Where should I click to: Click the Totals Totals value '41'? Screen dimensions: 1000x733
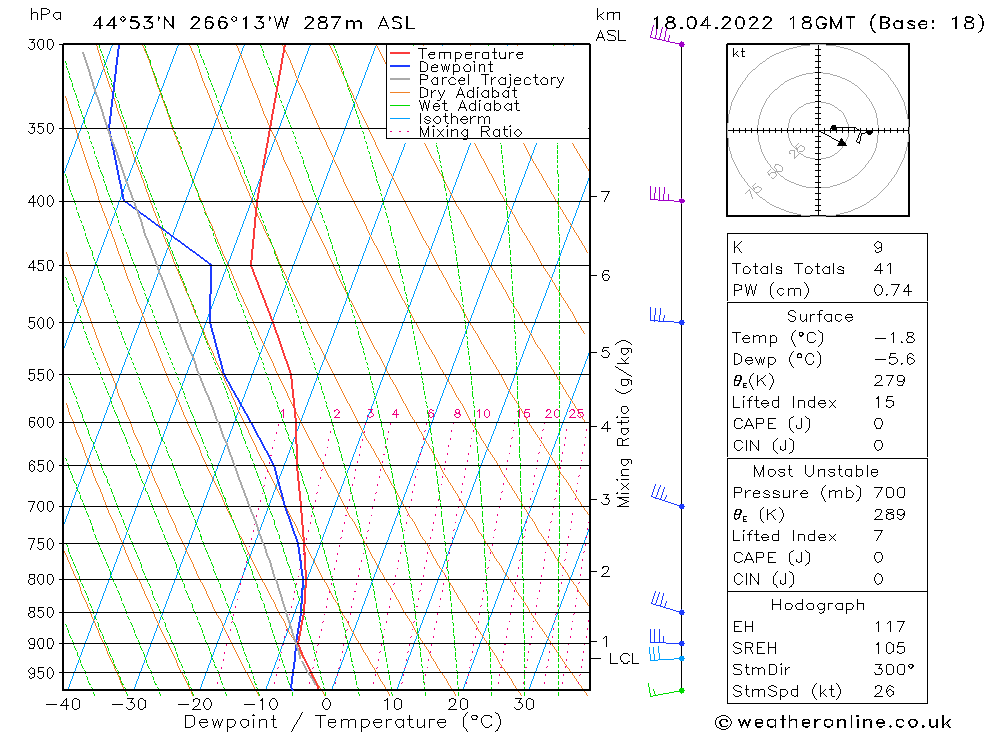[x=883, y=269]
